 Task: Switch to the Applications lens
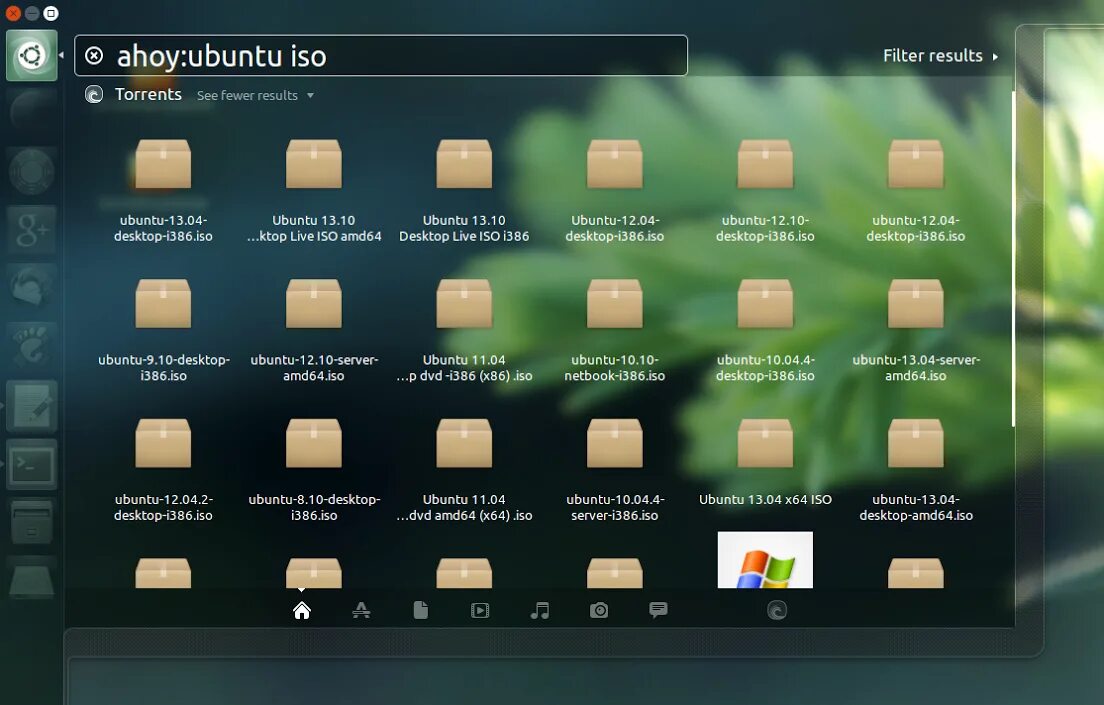pyautogui.click(x=361, y=610)
